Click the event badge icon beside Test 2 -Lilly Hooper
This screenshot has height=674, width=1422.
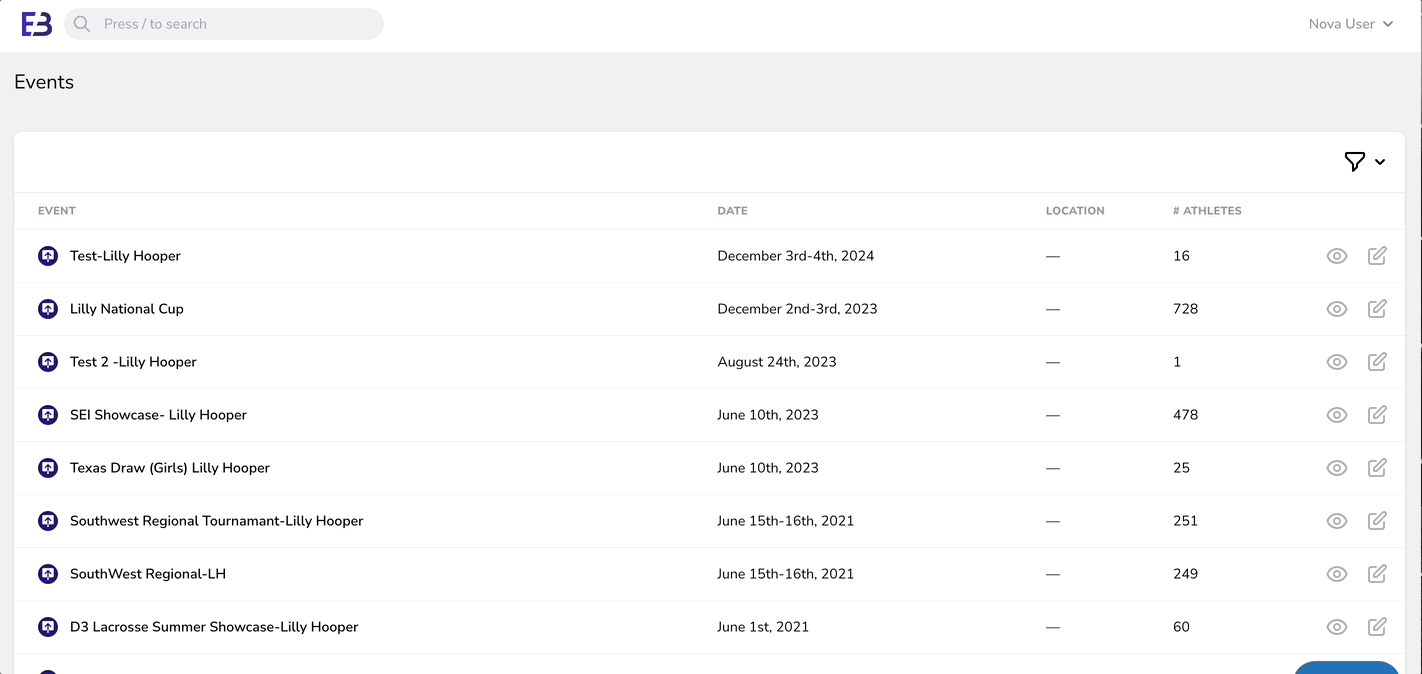click(x=48, y=362)
